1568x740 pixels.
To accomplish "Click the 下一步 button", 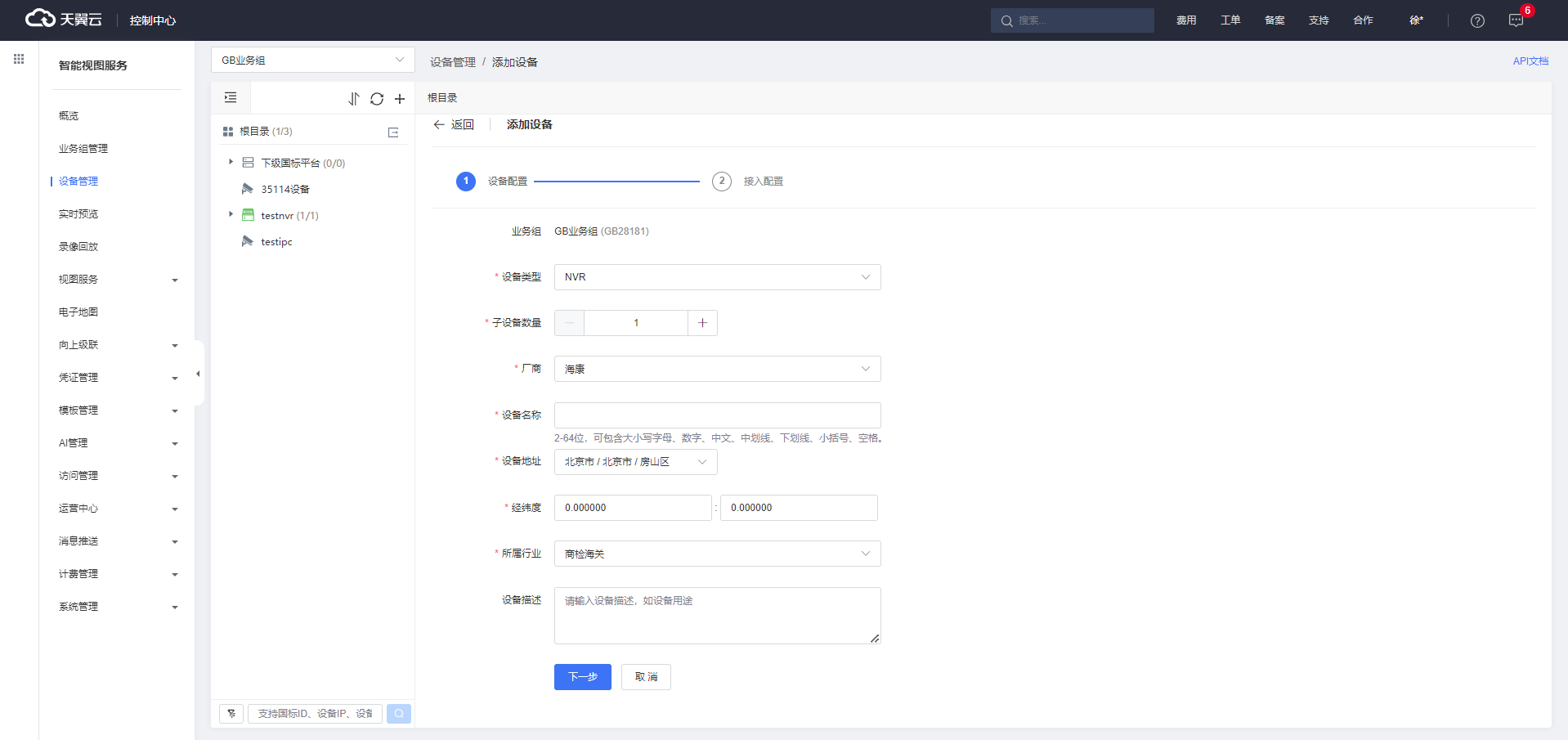I will [x=582, y=677].
